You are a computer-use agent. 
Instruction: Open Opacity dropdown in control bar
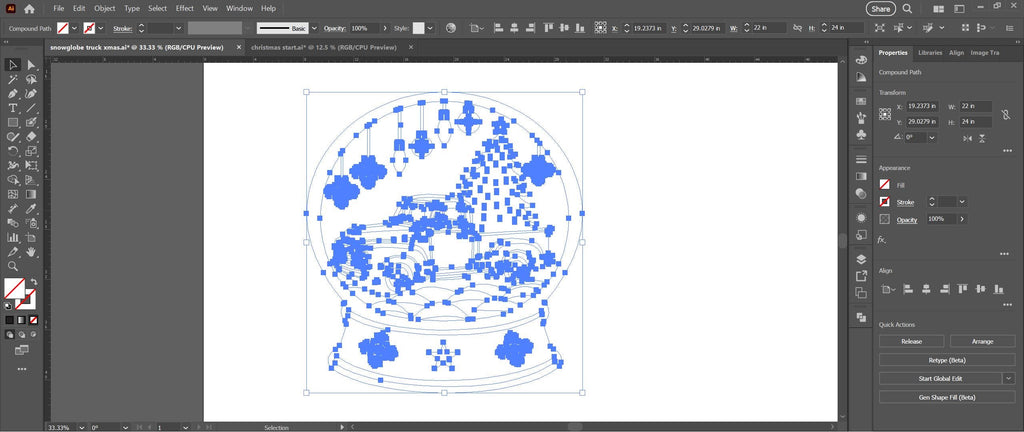385,28
